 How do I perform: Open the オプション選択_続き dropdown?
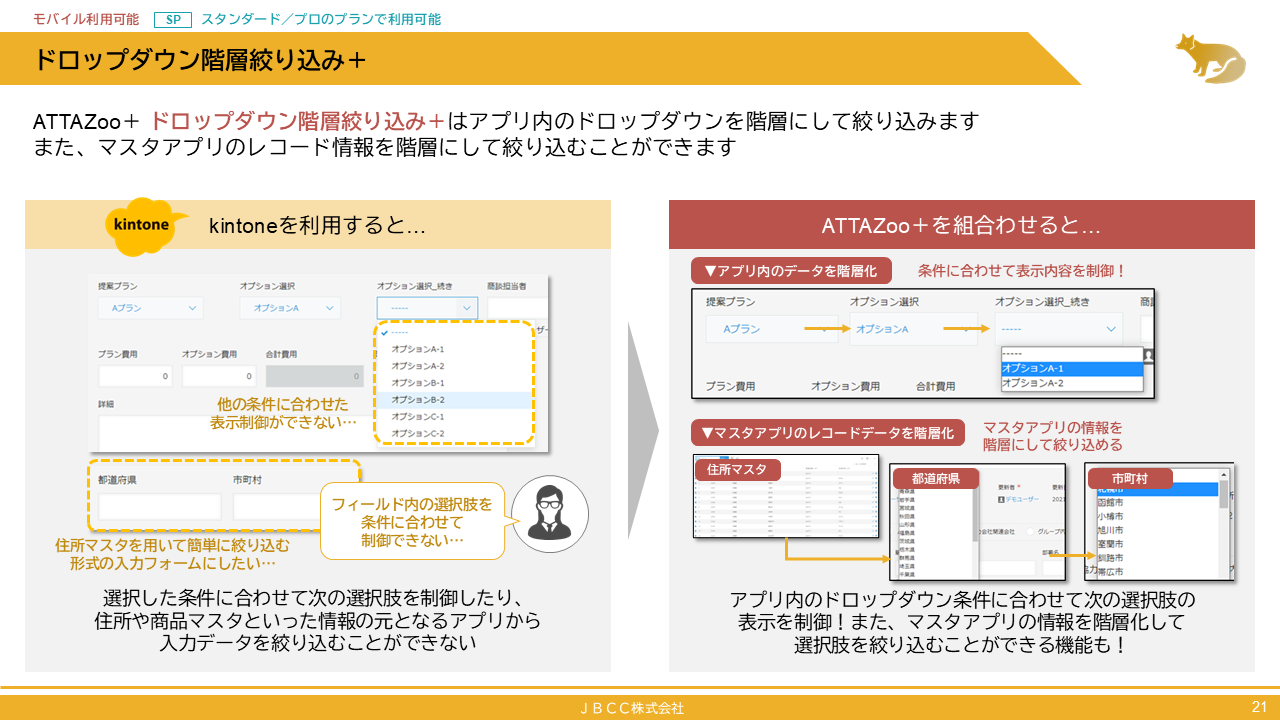click(428, 307)
